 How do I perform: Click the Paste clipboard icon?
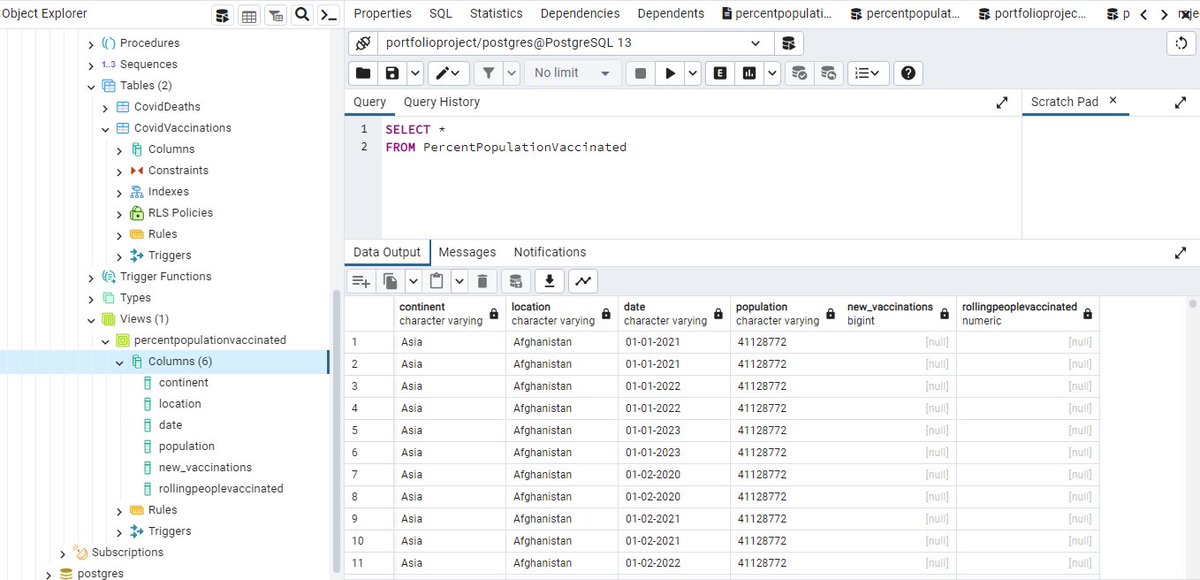[x=437, y=282]
